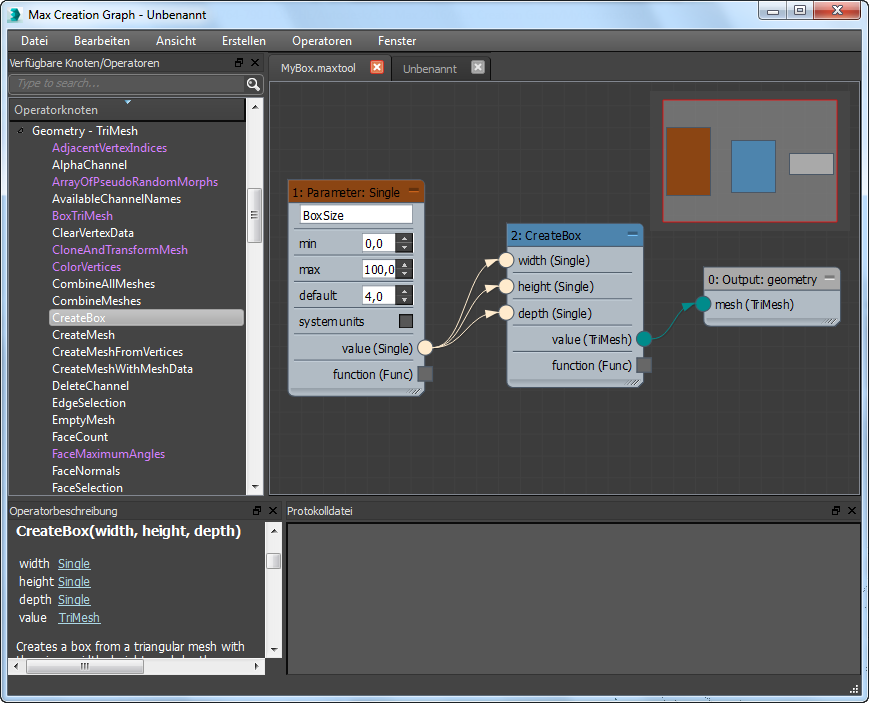
Task: Select EmptyMesh in operator list
Action: point(83,420)
